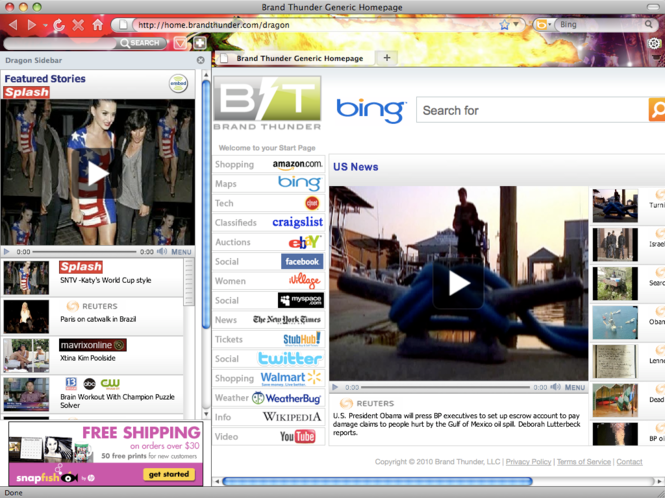Click the get started Snapfish button
Image resolution: width=665 pixels, height=498 pixels.
point(169,474)
